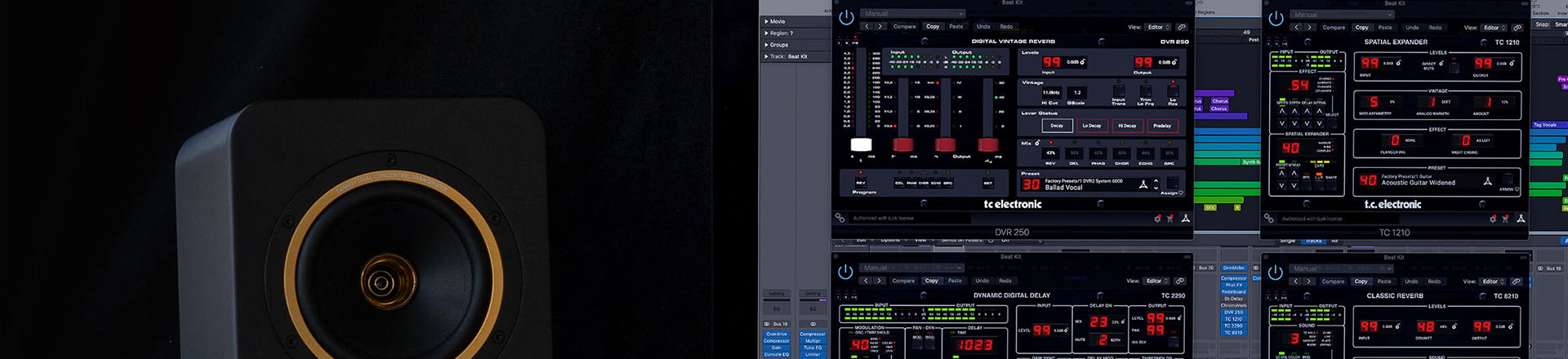
Task: Bypass TC 8210 plugin with power icon
Action: (x=1275, y=273)
